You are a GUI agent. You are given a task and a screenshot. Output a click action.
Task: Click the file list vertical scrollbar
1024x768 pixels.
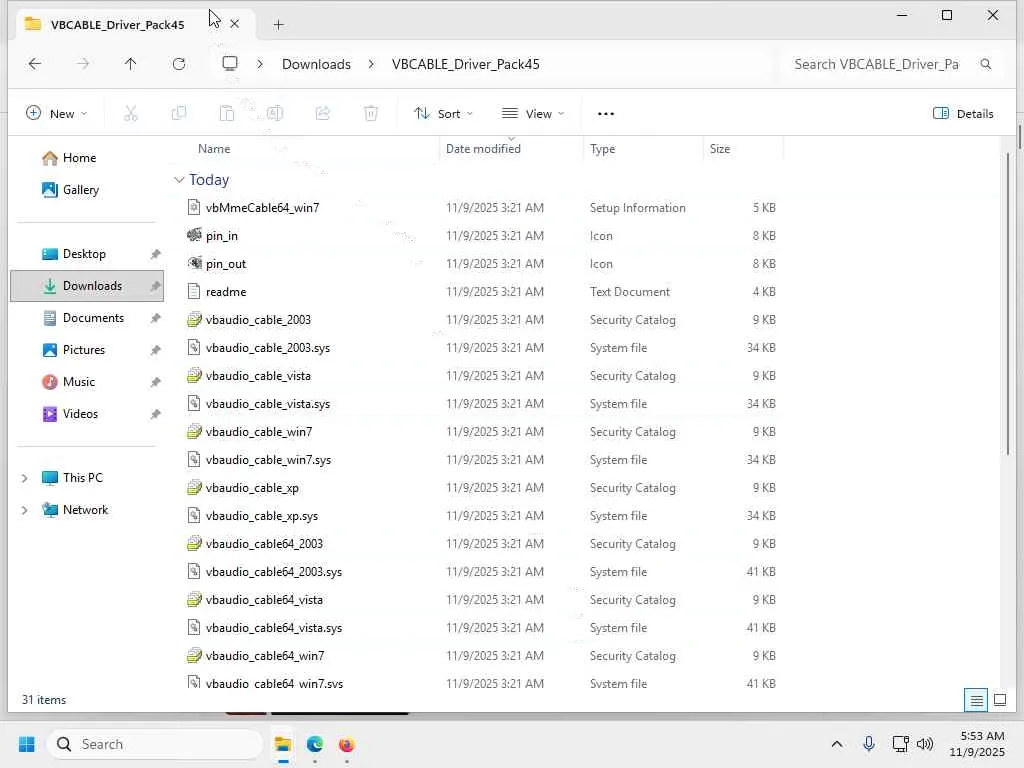pos(1007,304)
